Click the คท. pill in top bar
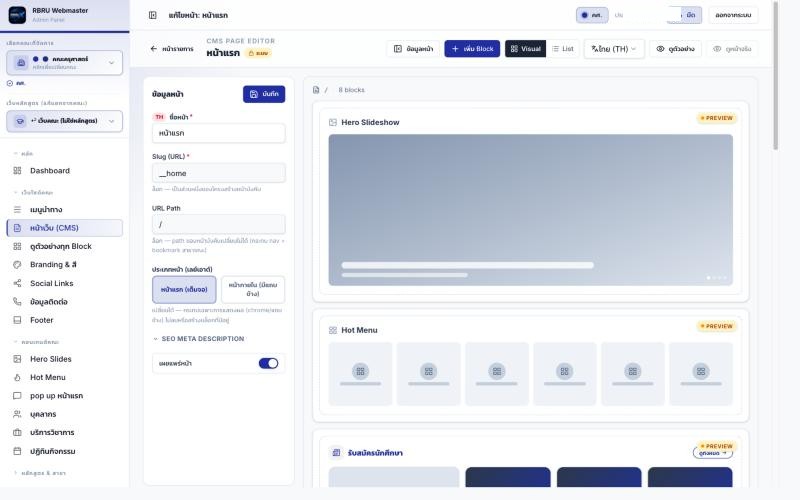Image resolution: width=800 pixels, height=500 pixels. coord(592,15)
